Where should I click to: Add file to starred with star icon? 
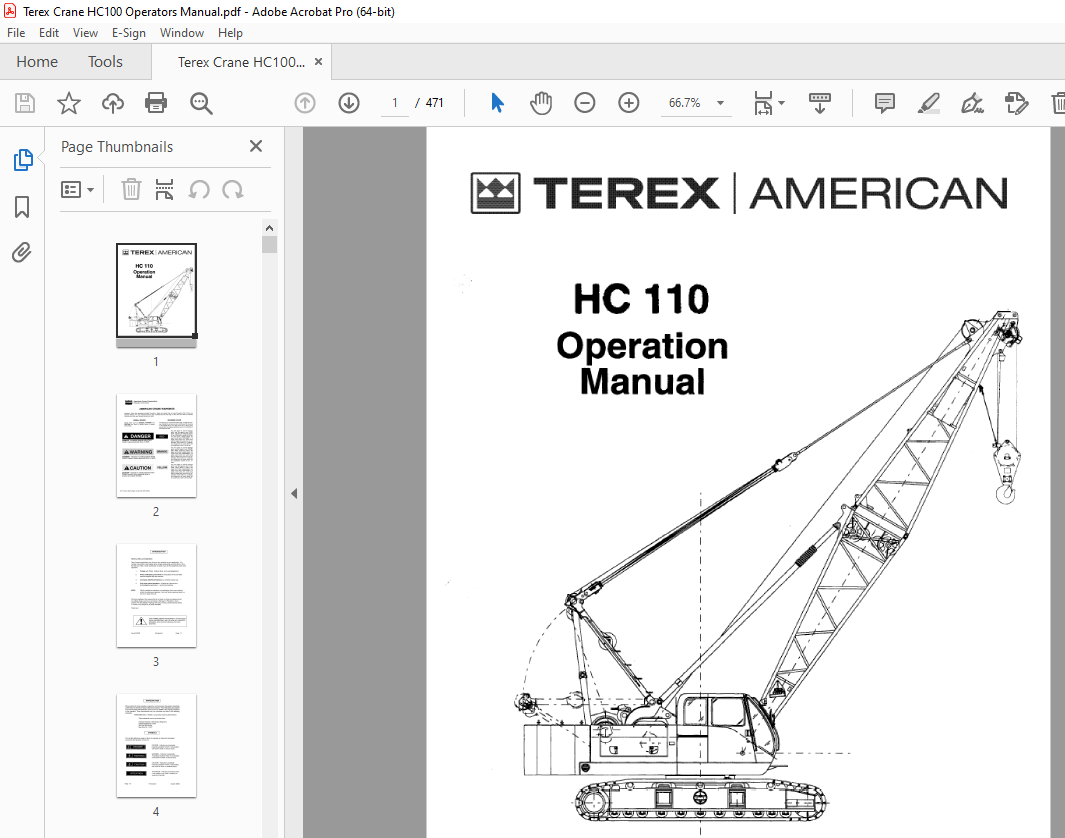69,103
